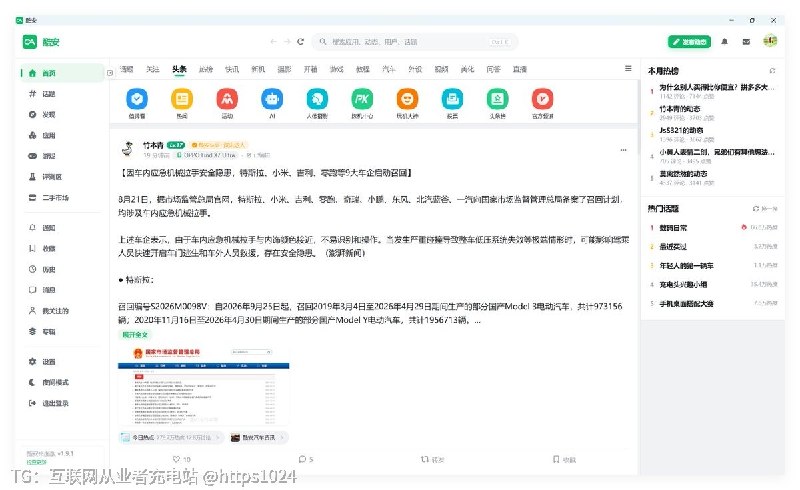Collapse the sidebar with the small toggle icon

pyautogui.click(x=110, y=73)
